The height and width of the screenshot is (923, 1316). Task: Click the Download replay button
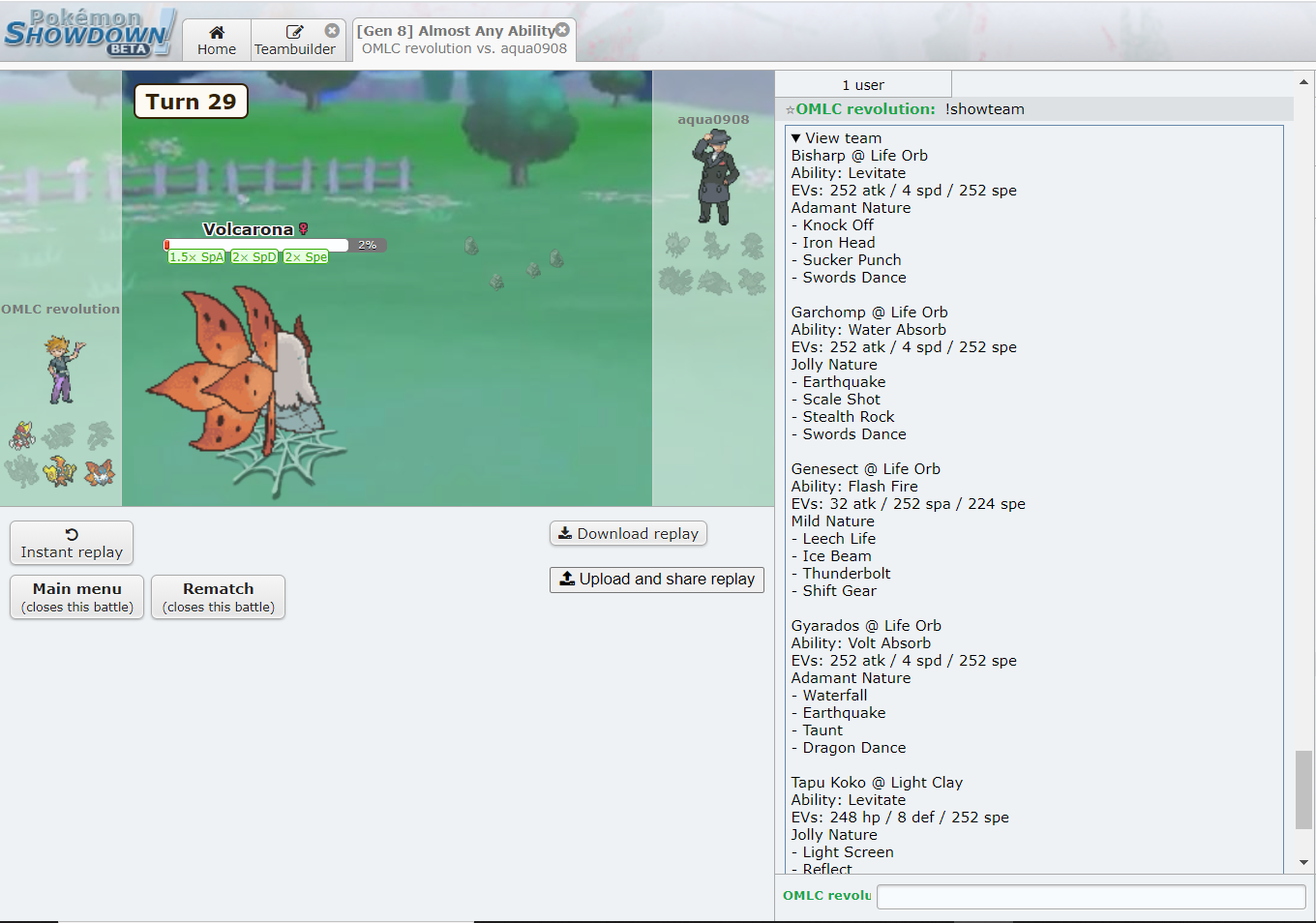(628, 533)
